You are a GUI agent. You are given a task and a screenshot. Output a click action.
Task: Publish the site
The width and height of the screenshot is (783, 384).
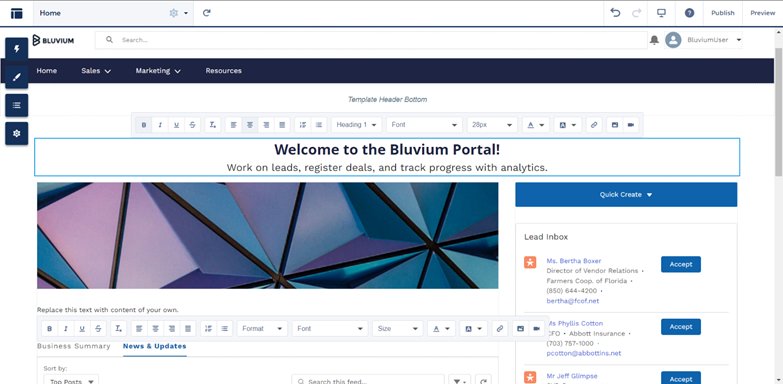[x=723, y=13]
